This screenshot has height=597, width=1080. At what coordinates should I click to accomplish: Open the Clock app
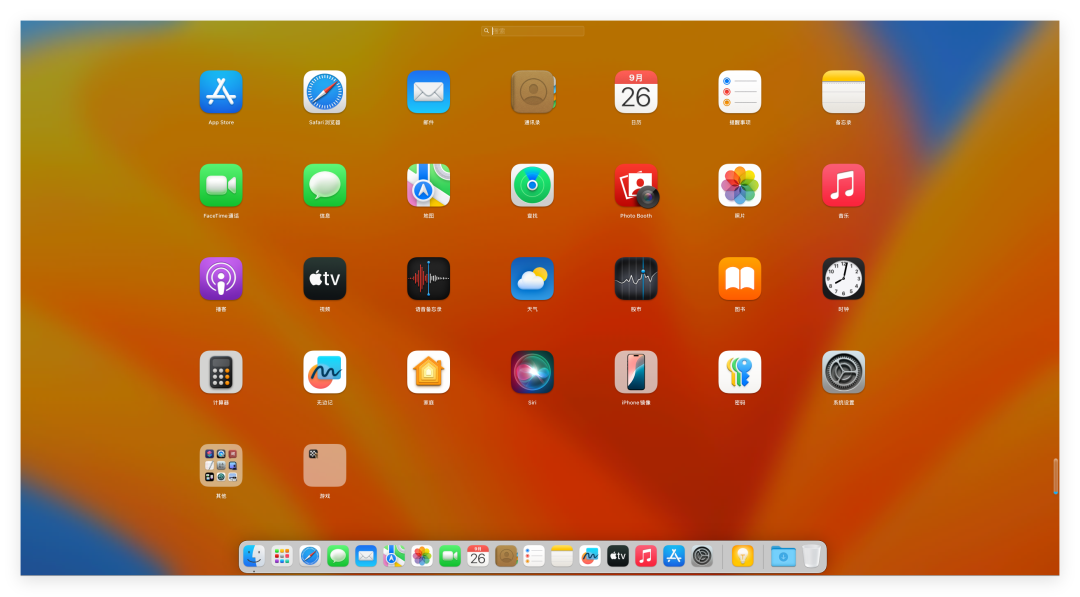point(843,279)
